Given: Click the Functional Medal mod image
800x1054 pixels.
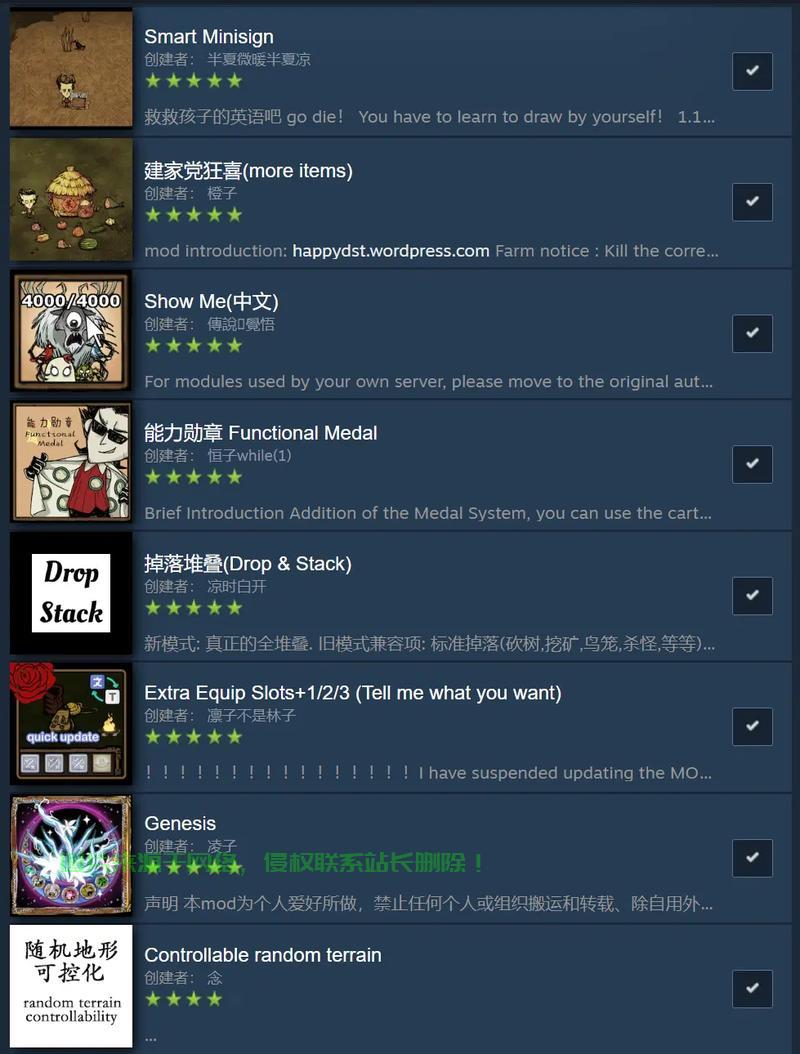Looking at the screenshot, I should [71, 462].
